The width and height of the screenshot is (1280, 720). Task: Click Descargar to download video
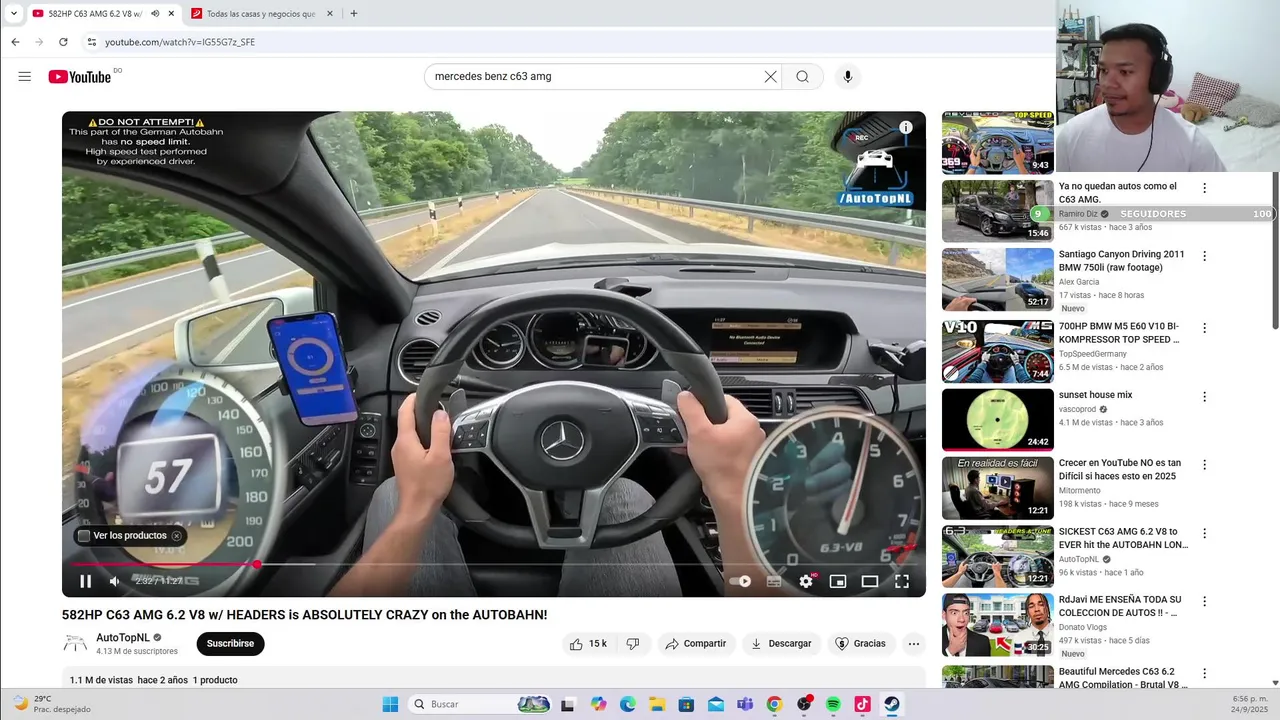(781, 644)
